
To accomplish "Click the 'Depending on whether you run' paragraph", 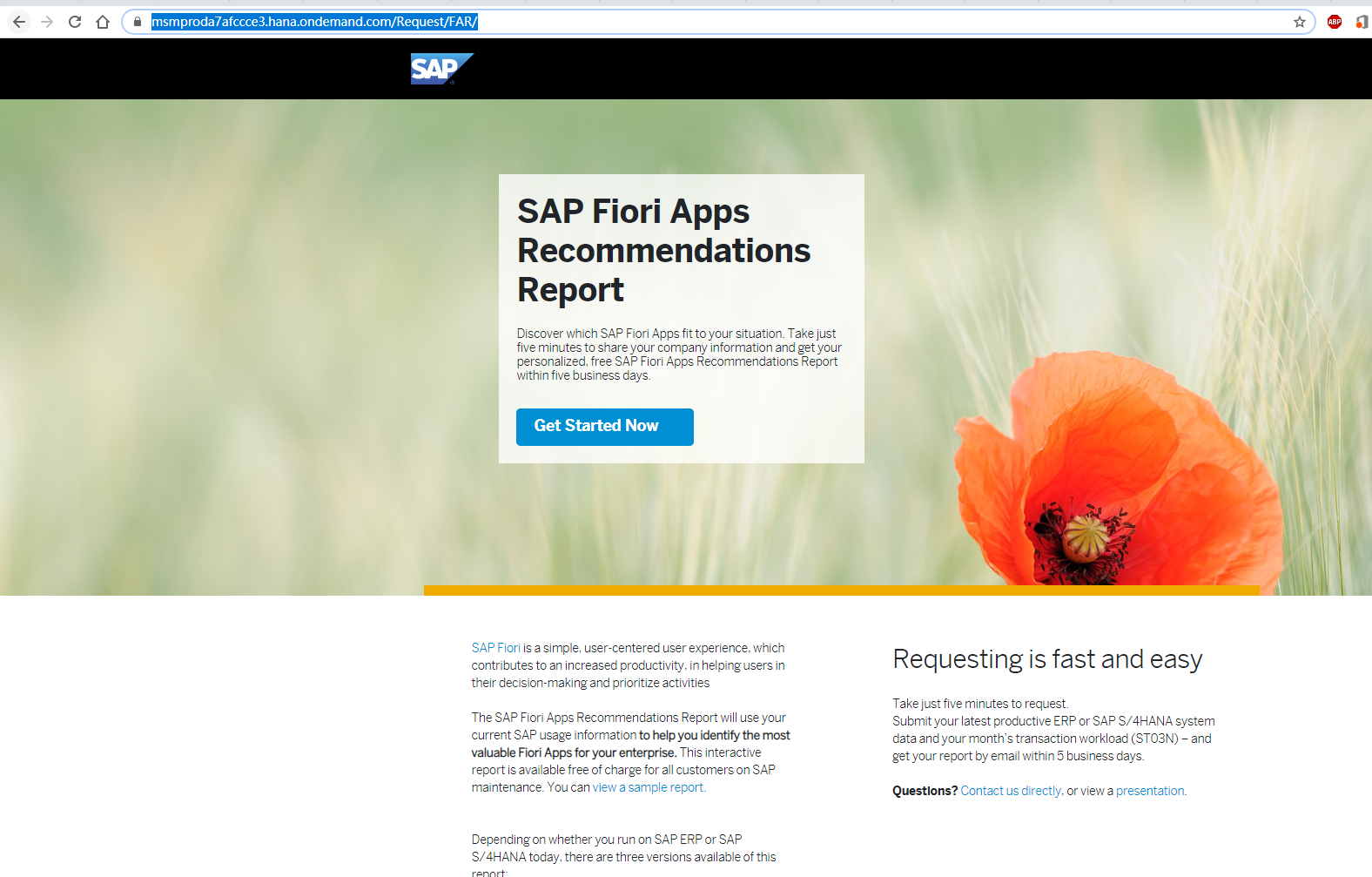I will (x=623, y=857).
